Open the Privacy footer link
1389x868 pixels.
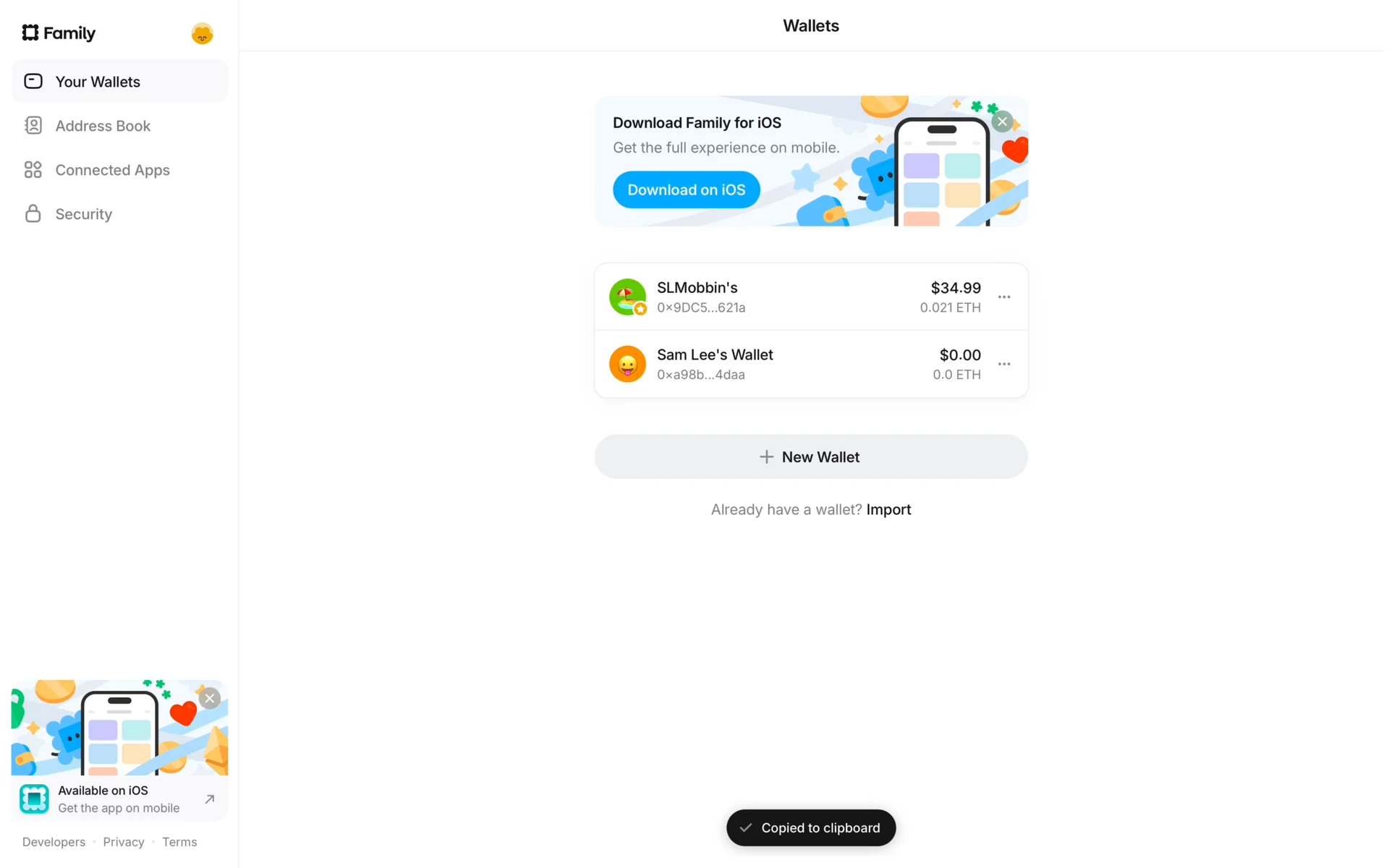tap(124, 842)
